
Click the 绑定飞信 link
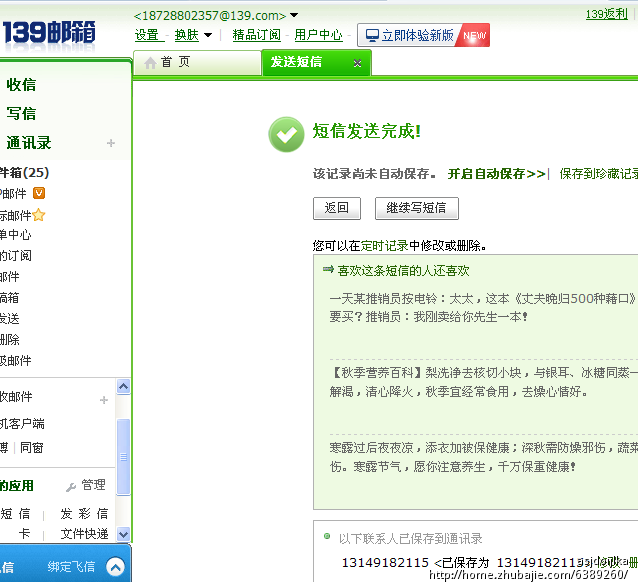71,567
